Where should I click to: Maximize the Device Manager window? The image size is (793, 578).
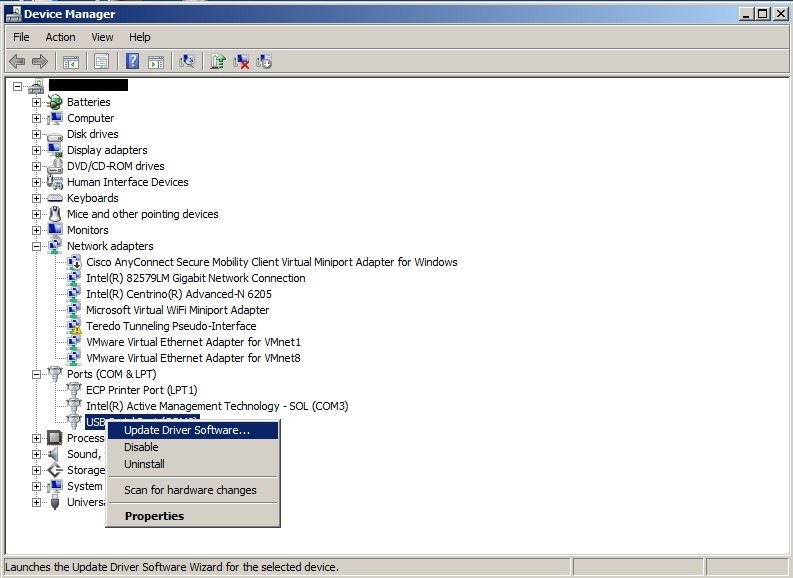763,14
